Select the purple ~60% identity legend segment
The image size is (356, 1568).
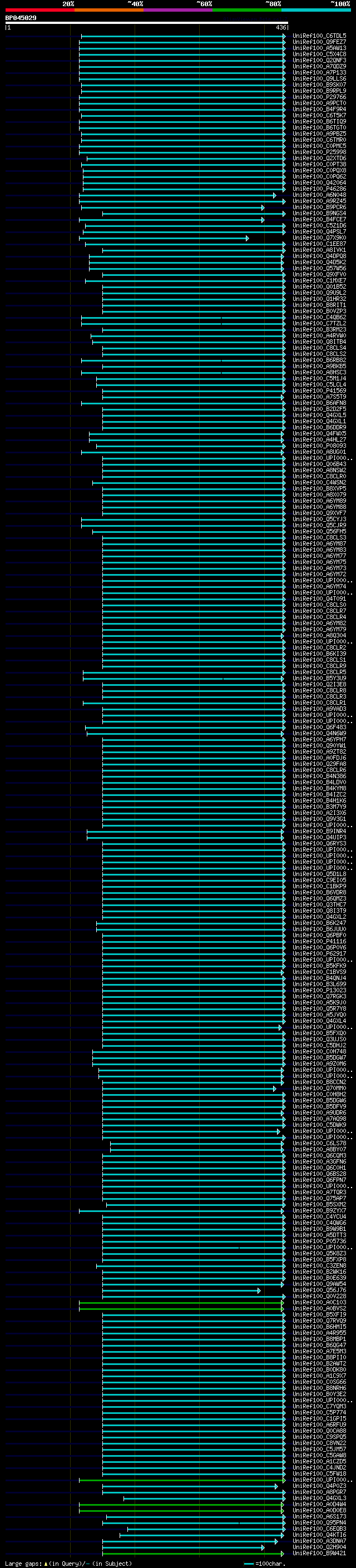click(x=177, y=10)
